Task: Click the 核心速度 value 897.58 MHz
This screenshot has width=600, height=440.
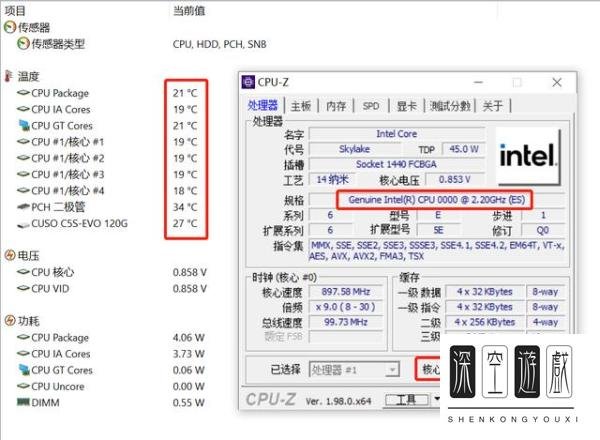Action: coord(346,292)
